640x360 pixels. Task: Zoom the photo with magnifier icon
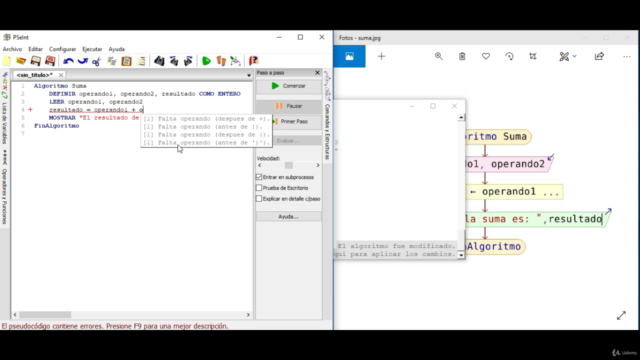(x=439, y=56)
